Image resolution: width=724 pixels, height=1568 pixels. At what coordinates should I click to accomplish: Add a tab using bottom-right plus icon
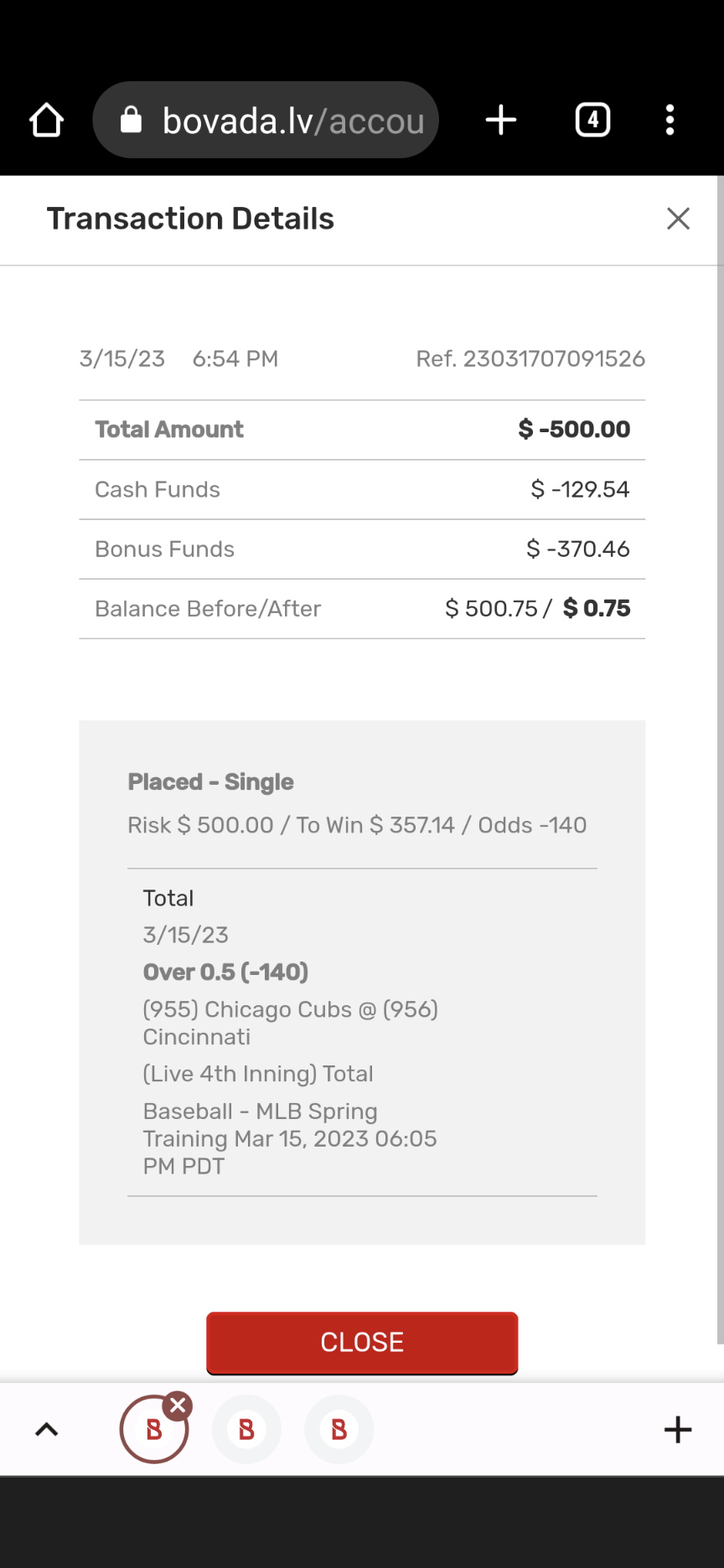(677, 1430)
